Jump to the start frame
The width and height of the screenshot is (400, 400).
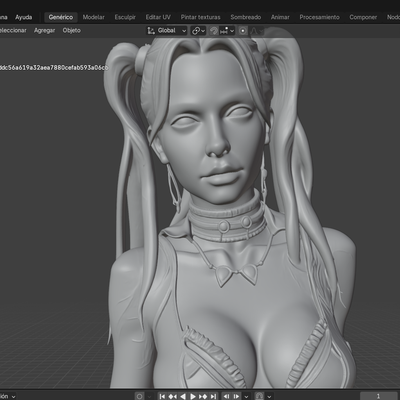pyautogui.click(x=162, y=396)
